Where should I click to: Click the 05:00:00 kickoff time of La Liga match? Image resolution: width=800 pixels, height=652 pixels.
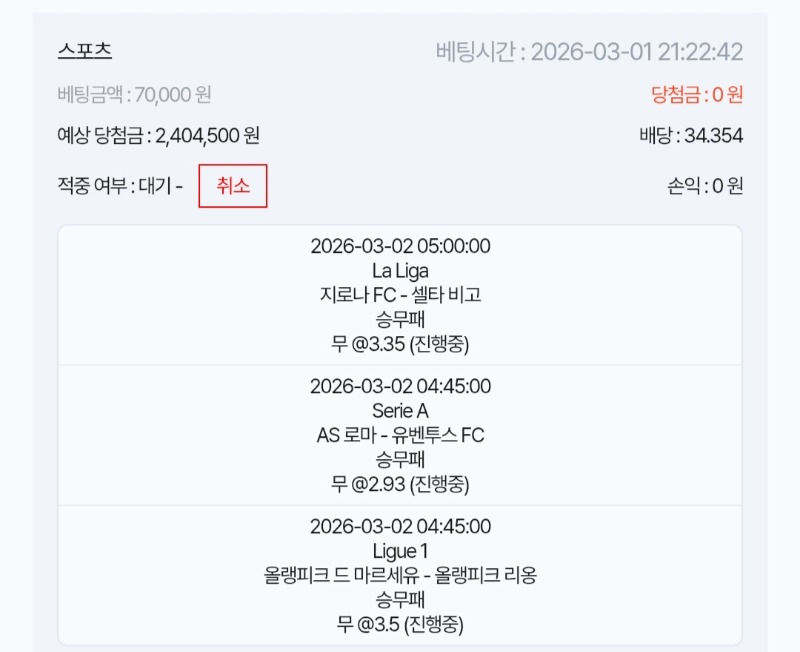tap(400, 246)
